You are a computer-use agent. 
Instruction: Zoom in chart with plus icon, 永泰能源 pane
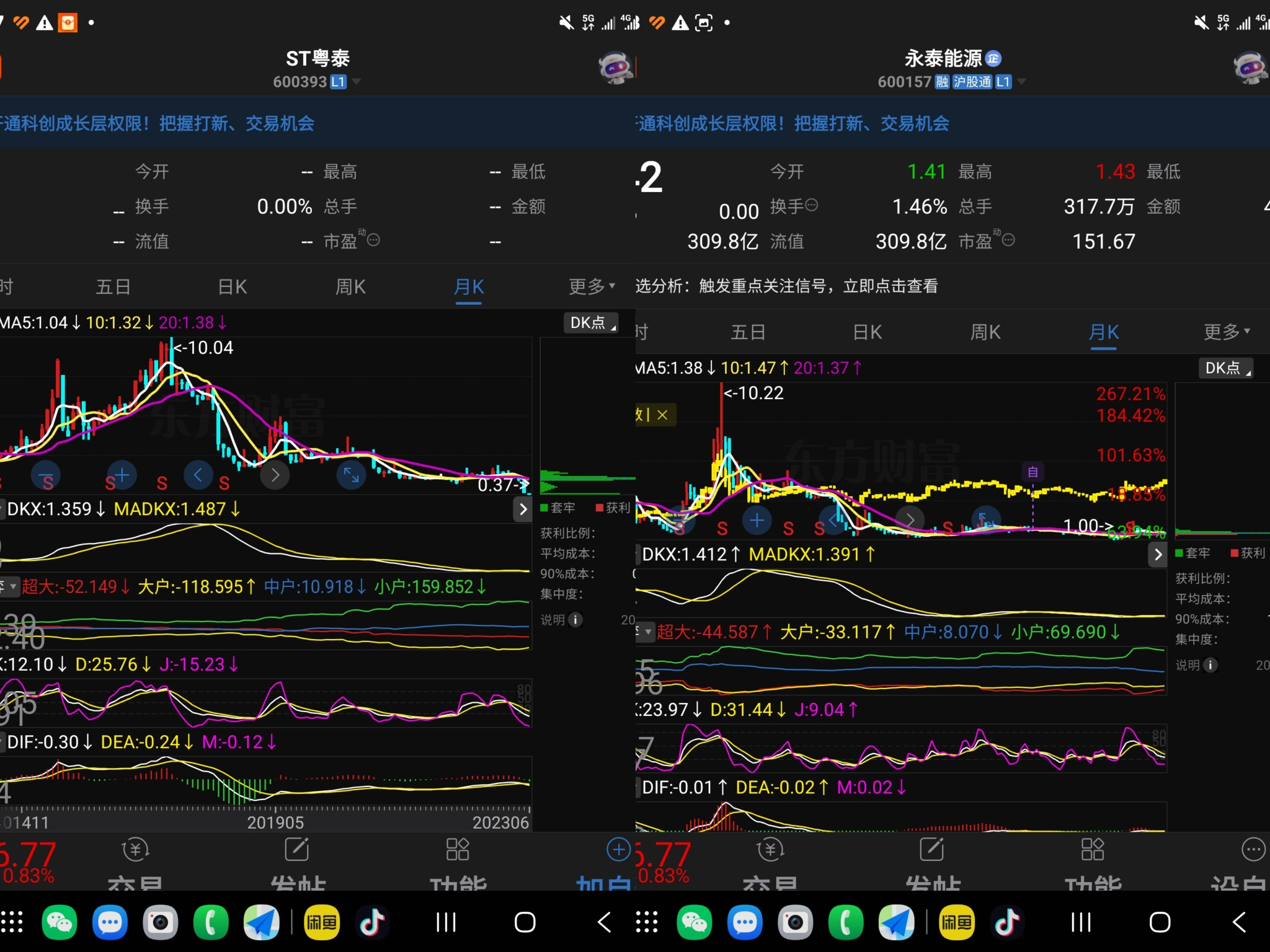click(757, 521)
